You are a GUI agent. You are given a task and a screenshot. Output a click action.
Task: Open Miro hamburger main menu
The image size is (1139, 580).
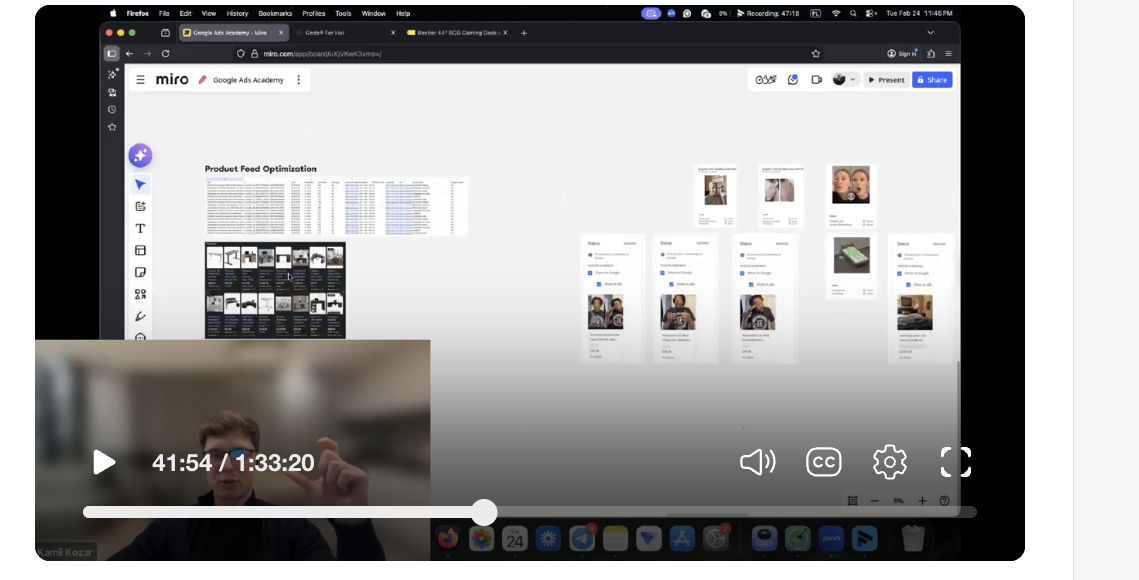click(x=140, y=80)
